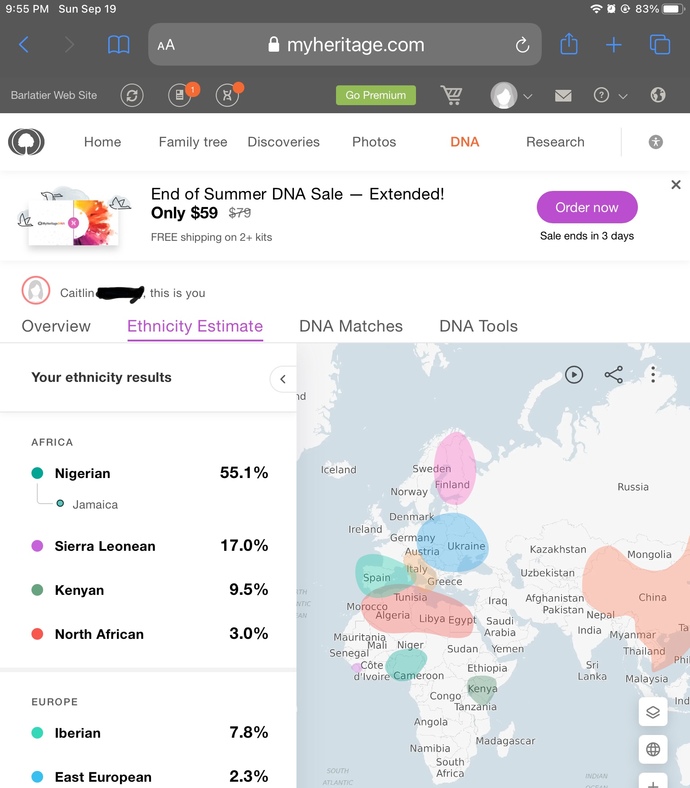690x788 pixels.
Task: Click the purple Order now button
Action: point(587,207)
